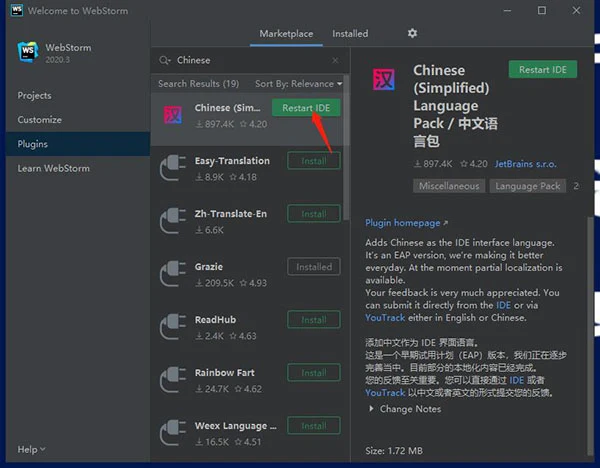The image size is (600, 468).
Task: Select the ReadHub plugin name
Action: click(215, 320)
